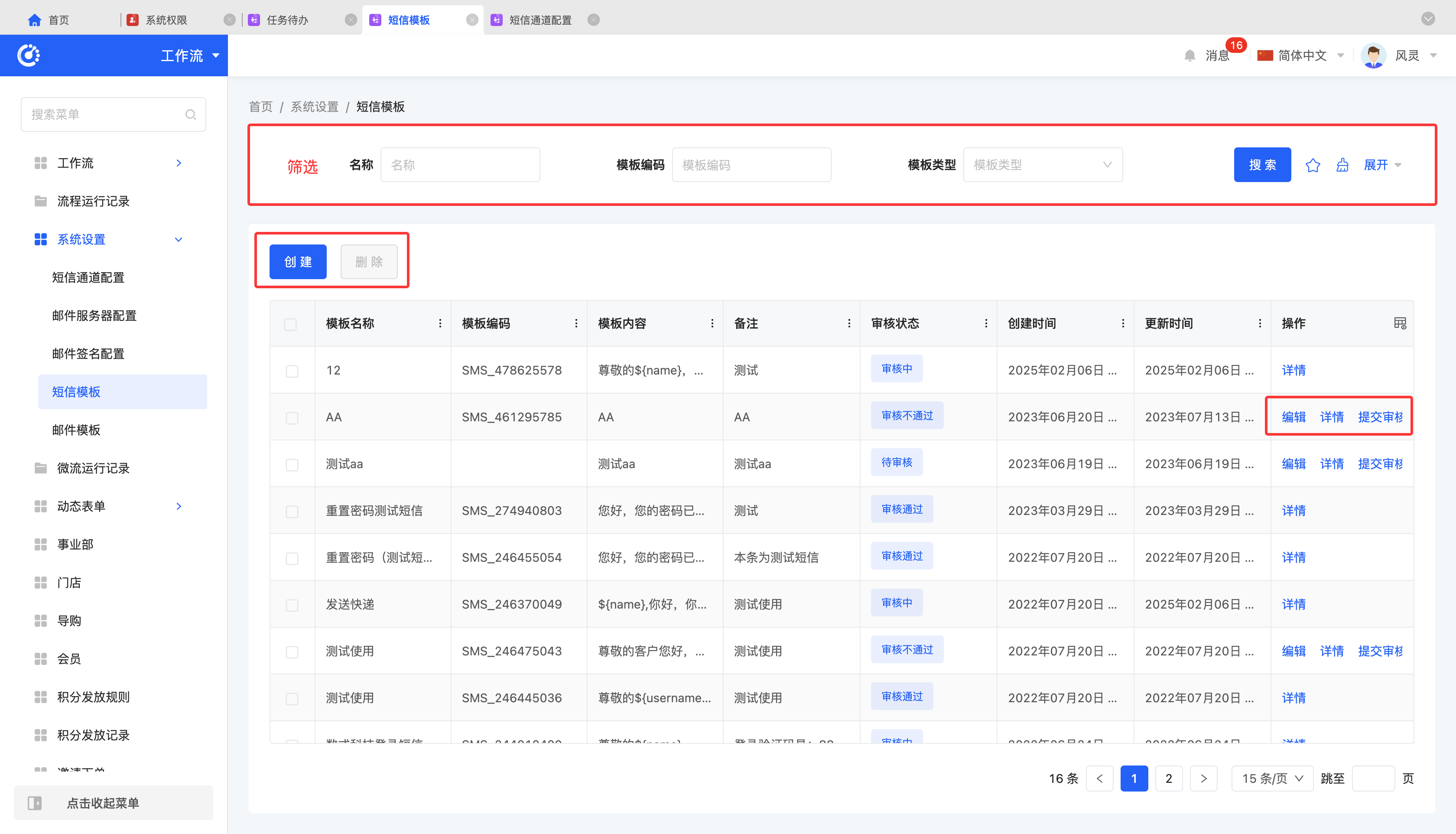Click 提交审核 link for the AA row
The height and width of the screenshot is (834, 1456).
coord(1380,417)
